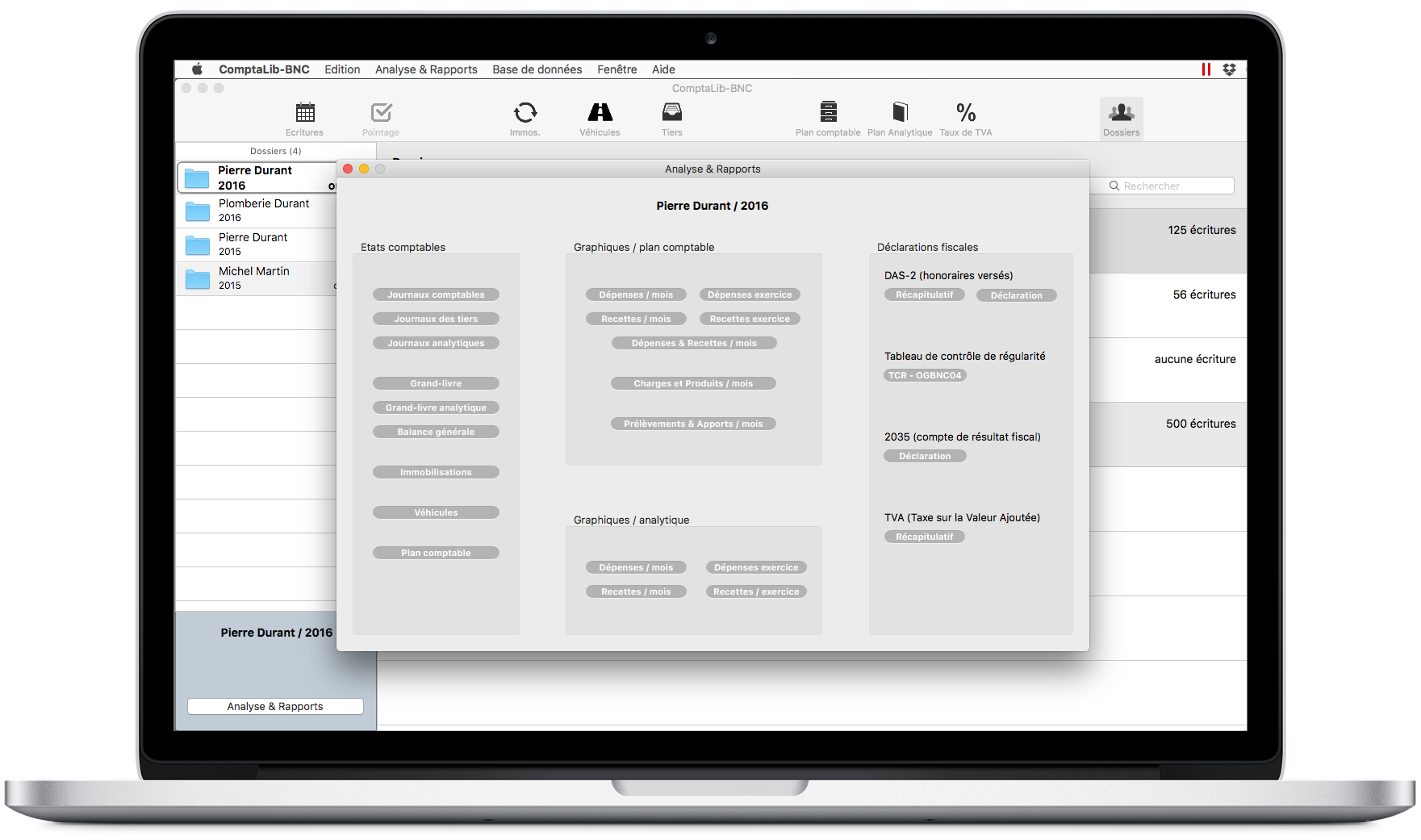The height and width of the screenshot is (840, 1421).
Task: Click the Apple menu icon
Action: click(x=197, y=69)
